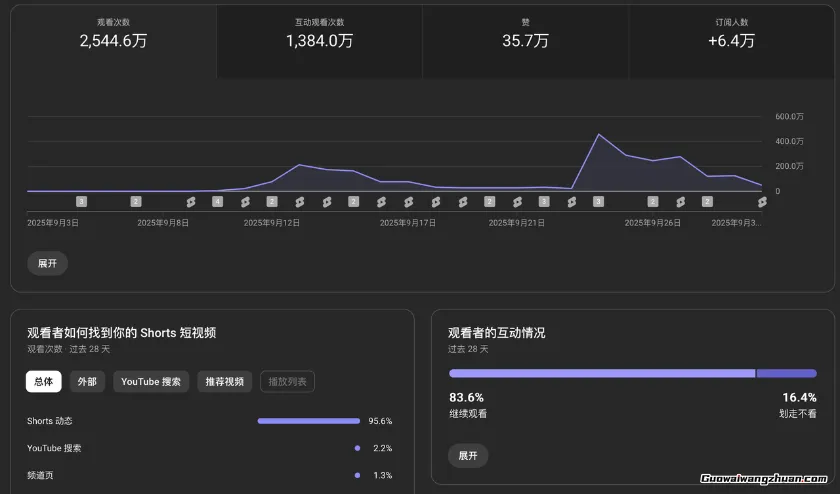
Task: Click the YouTube 搜索 row label in the sources list
Action: [x=54, y=448]
